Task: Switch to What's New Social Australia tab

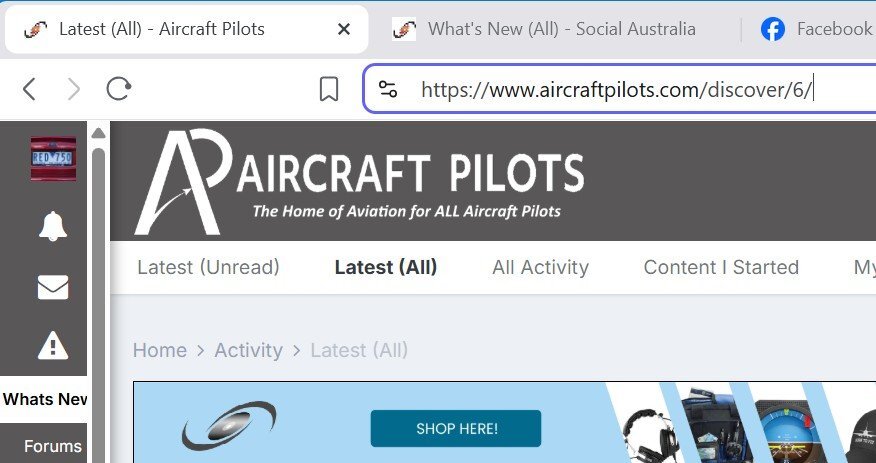Action: coord(545,29)
